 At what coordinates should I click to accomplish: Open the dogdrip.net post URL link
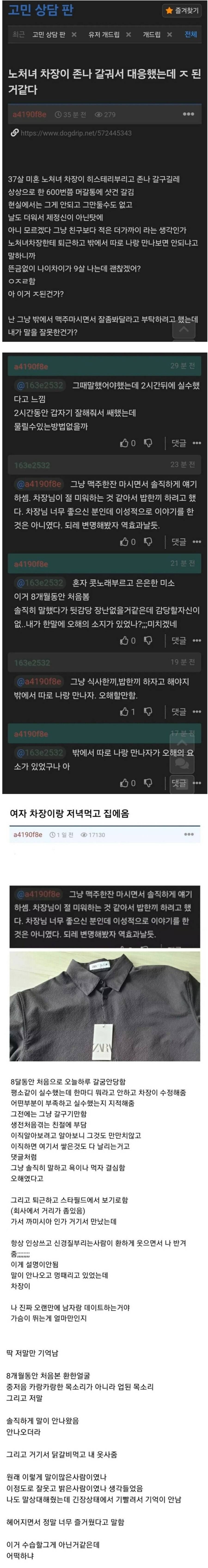coord(76,133)
